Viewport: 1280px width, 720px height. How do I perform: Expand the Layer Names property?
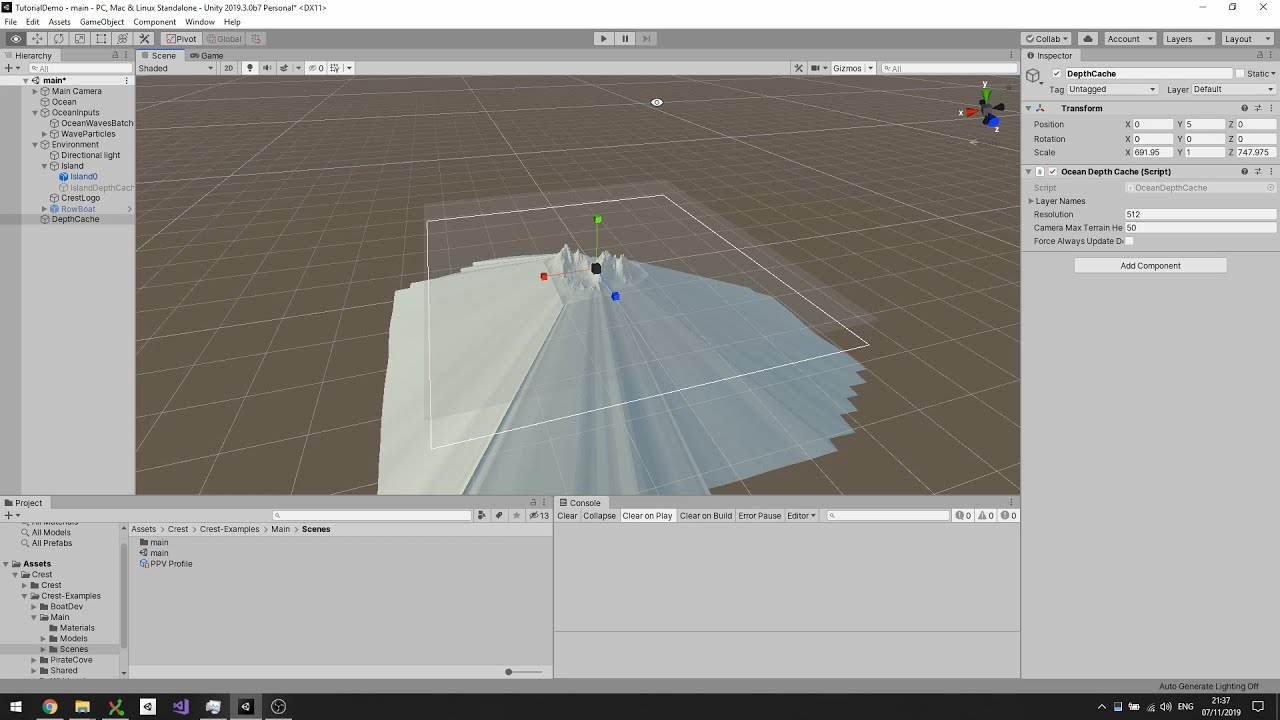1031,201
